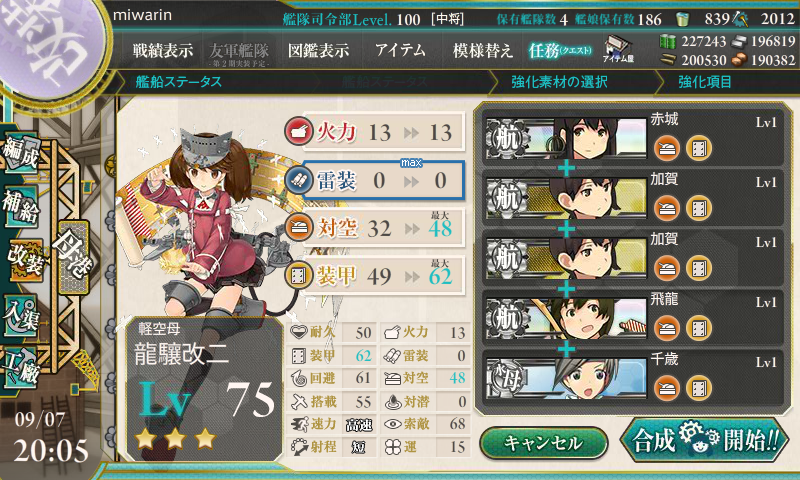Select the 赤城 material ship card

tap(632, 138)
